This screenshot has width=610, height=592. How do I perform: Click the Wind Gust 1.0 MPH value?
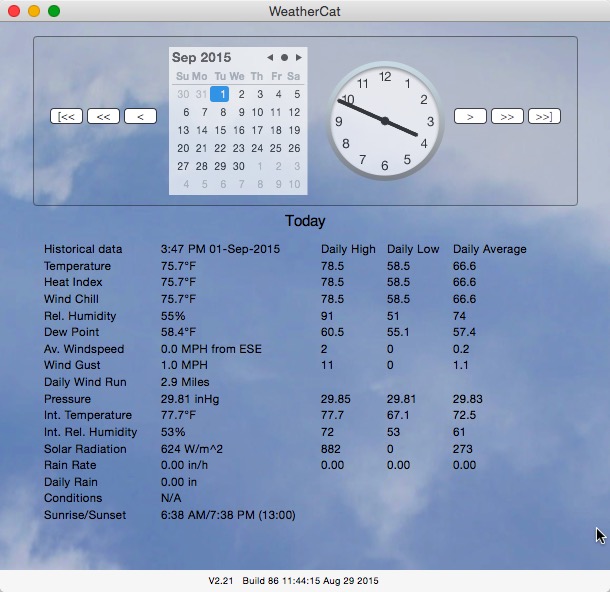click(184, 365)
